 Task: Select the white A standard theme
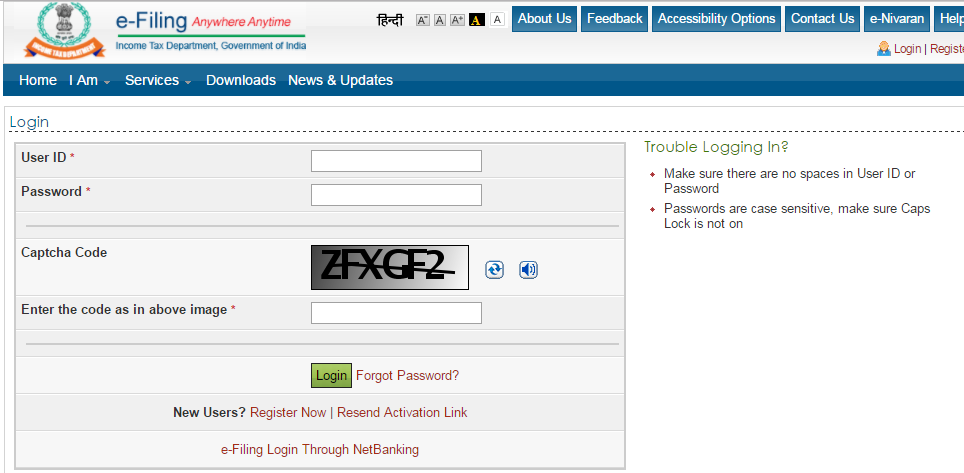[x=497, y=20]
